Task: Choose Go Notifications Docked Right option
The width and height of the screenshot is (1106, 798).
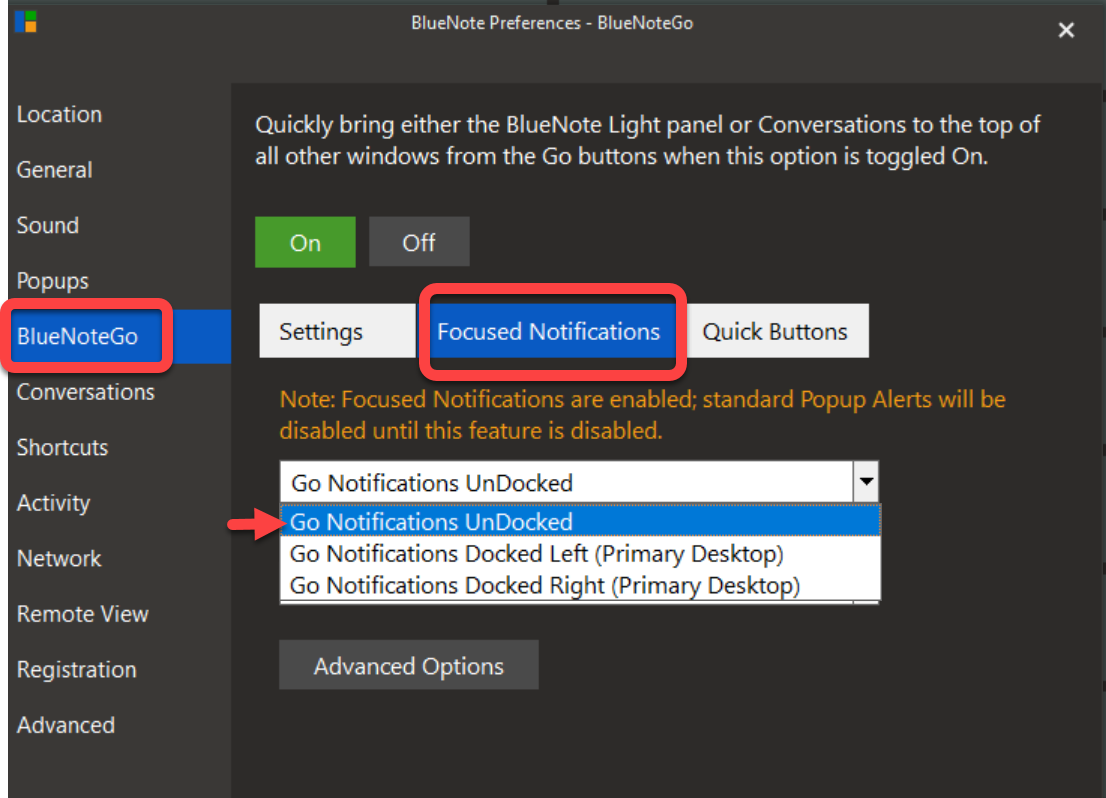Action: [581, 586]
